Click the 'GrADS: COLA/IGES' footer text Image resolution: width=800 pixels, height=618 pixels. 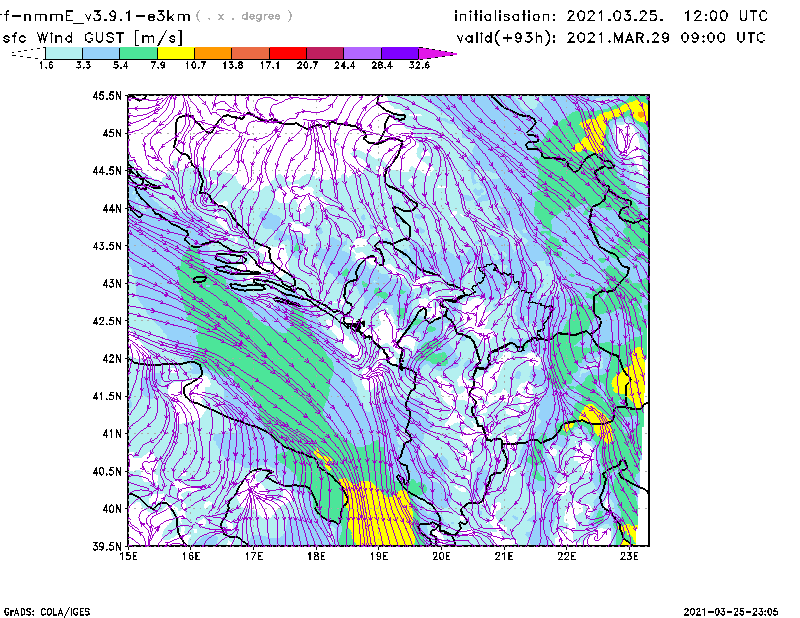[46, 612]
